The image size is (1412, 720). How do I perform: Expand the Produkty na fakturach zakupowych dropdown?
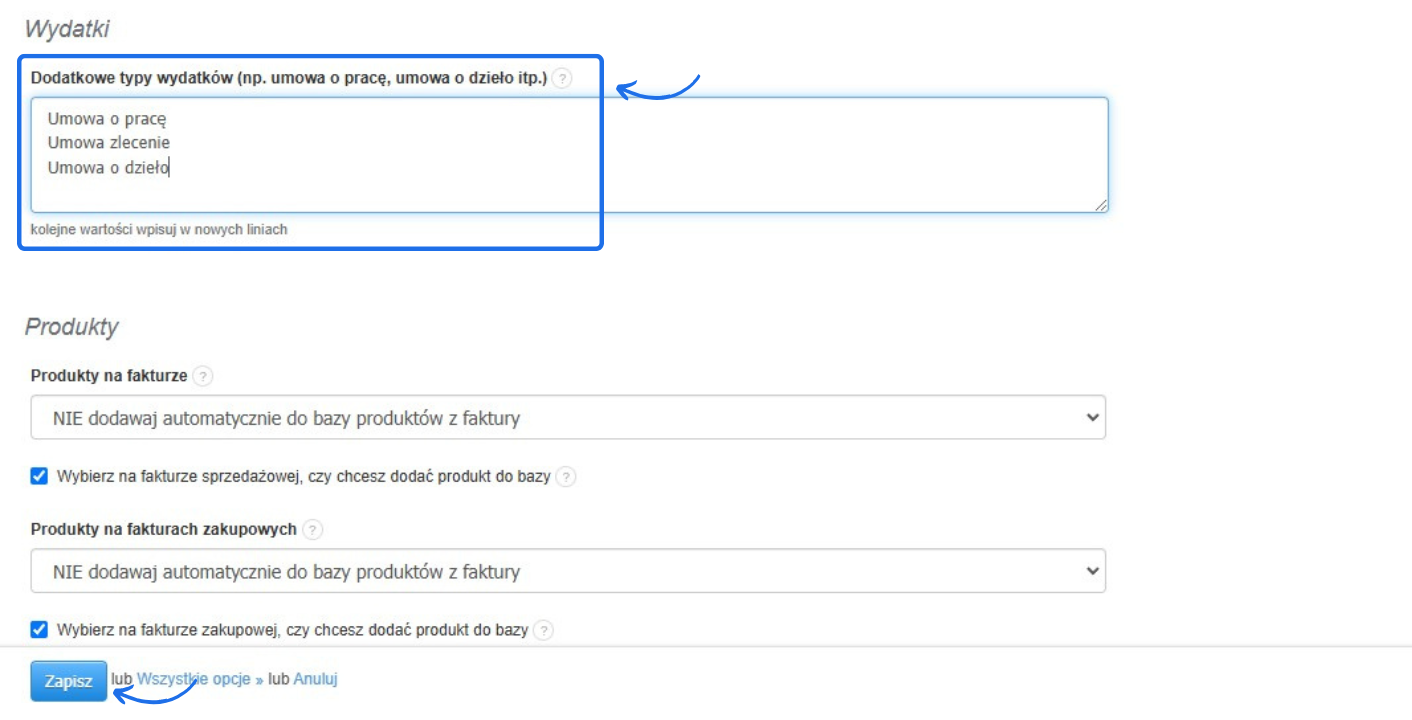click(x=568, y=571)
